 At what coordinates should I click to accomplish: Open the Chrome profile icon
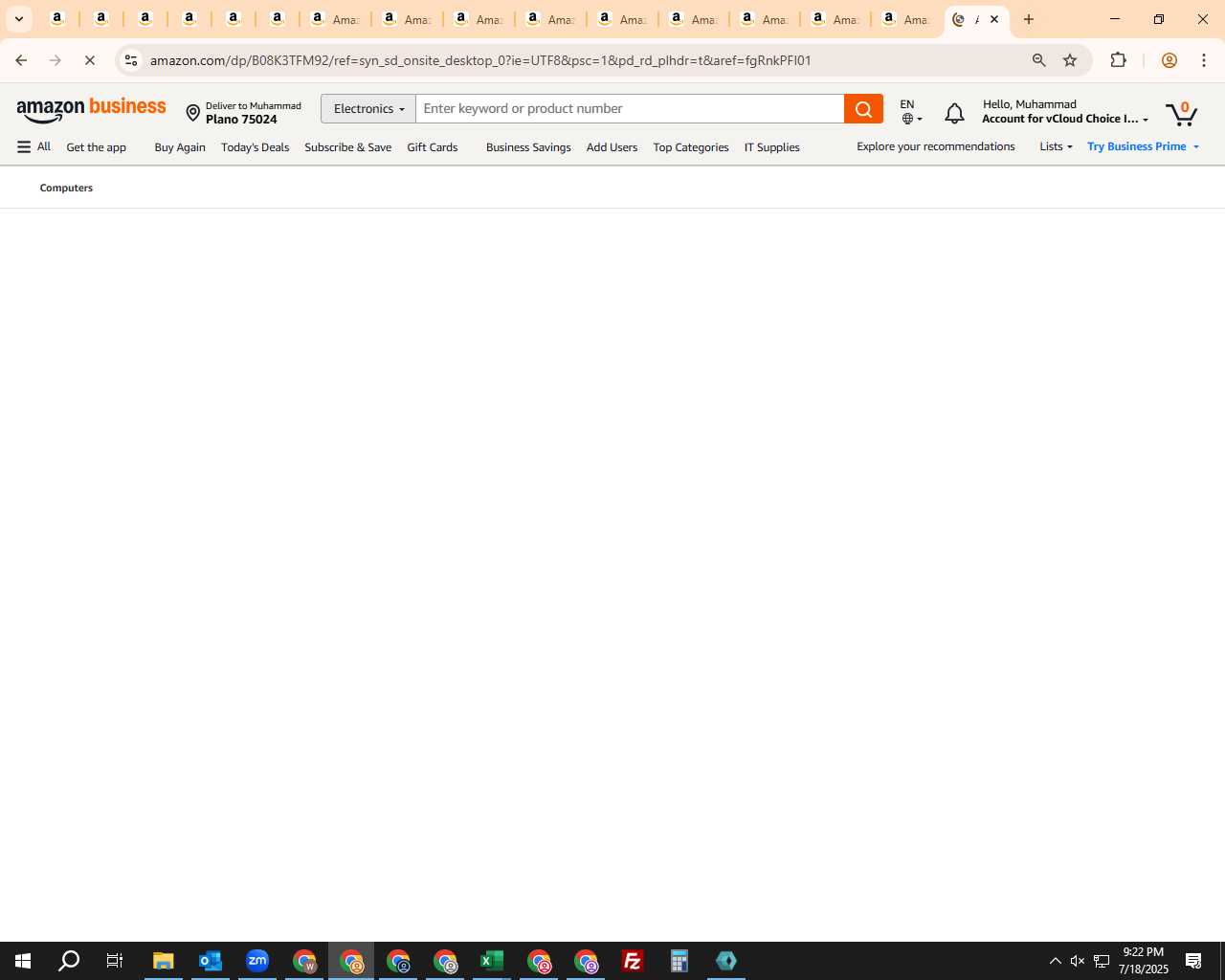coord(1169,60)
